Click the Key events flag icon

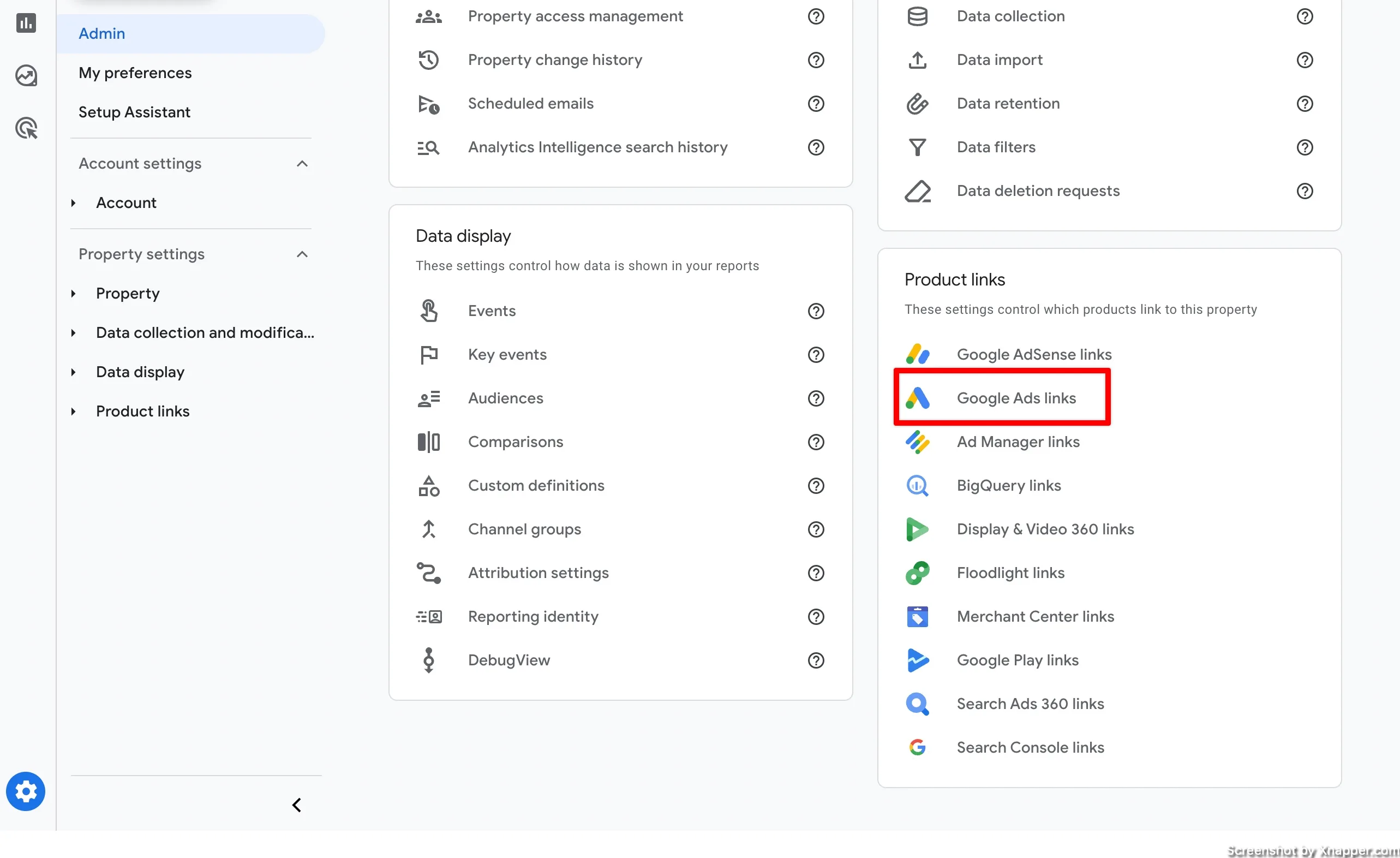coord(428,355)
